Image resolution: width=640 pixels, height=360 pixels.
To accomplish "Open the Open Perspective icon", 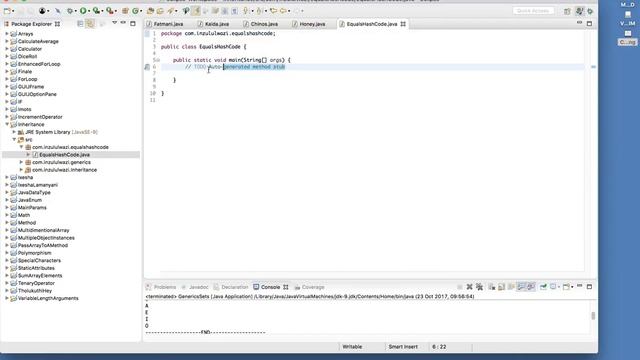I will (x=567, y=11).
